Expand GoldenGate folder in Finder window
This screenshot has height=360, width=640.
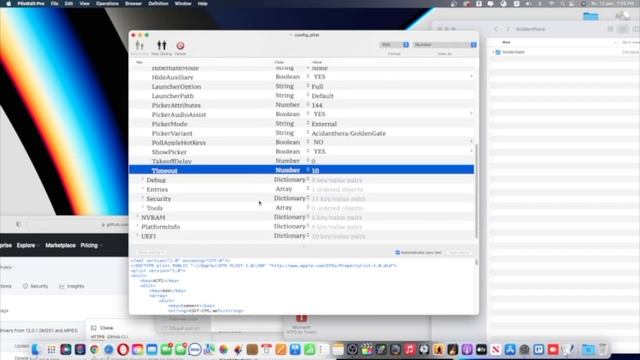(493, 52)
